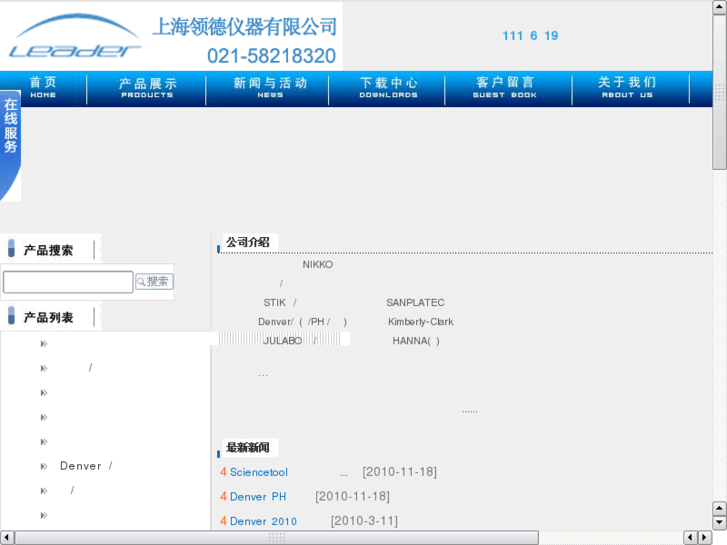Open the 客户留言 GUEST BOOK menu
This screenshot has height=545, width=727.
(x=504, y=88)
